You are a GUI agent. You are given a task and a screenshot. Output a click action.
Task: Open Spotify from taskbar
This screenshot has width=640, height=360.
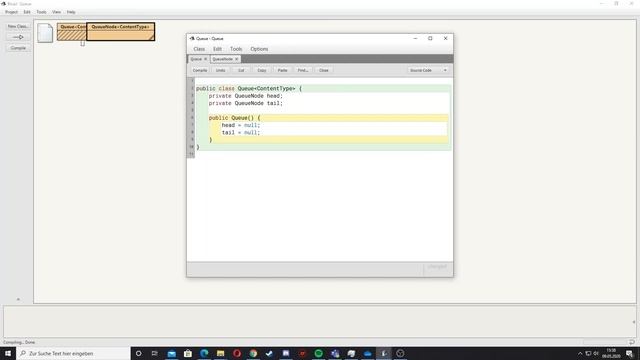click(318, 353)
